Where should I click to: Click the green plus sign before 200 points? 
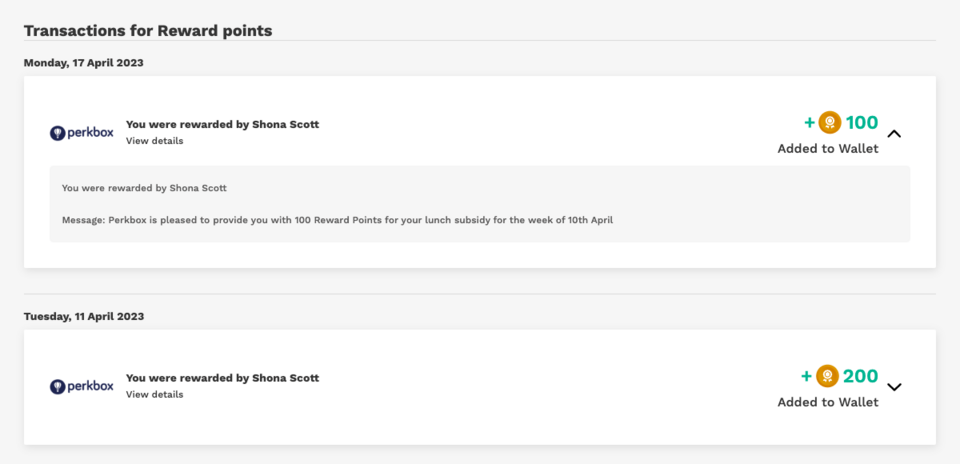[807, 376]
